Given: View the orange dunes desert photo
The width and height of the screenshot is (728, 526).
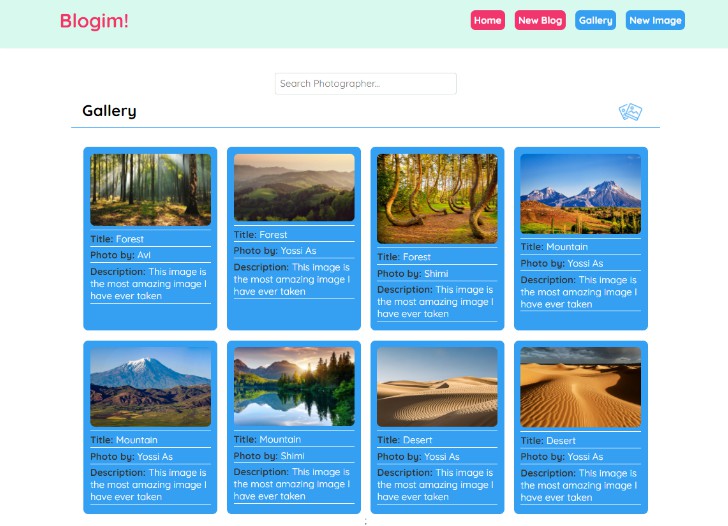Looking at the screenshot, I should pos(580,387).
